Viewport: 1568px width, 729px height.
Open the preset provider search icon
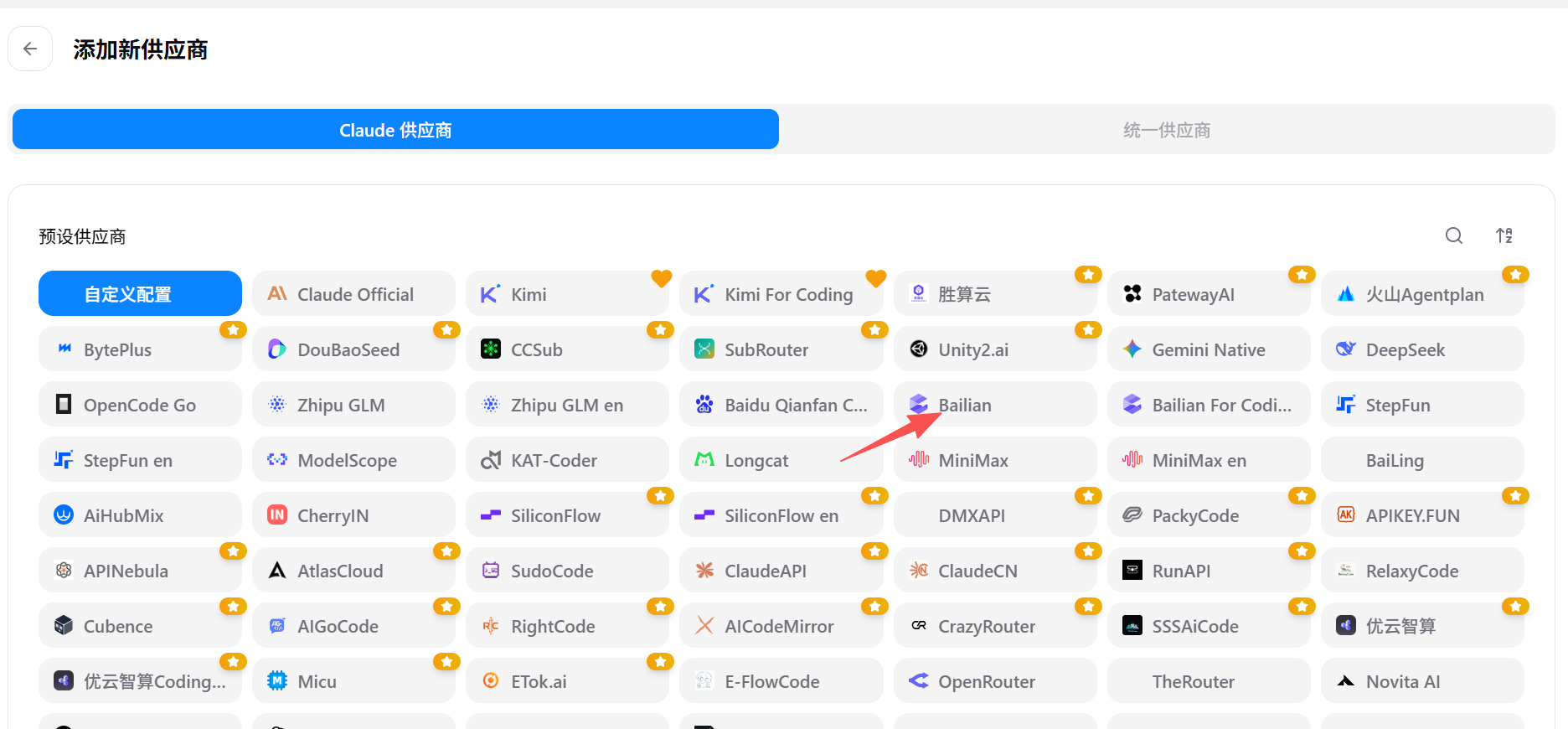(x=1454, y=235)
